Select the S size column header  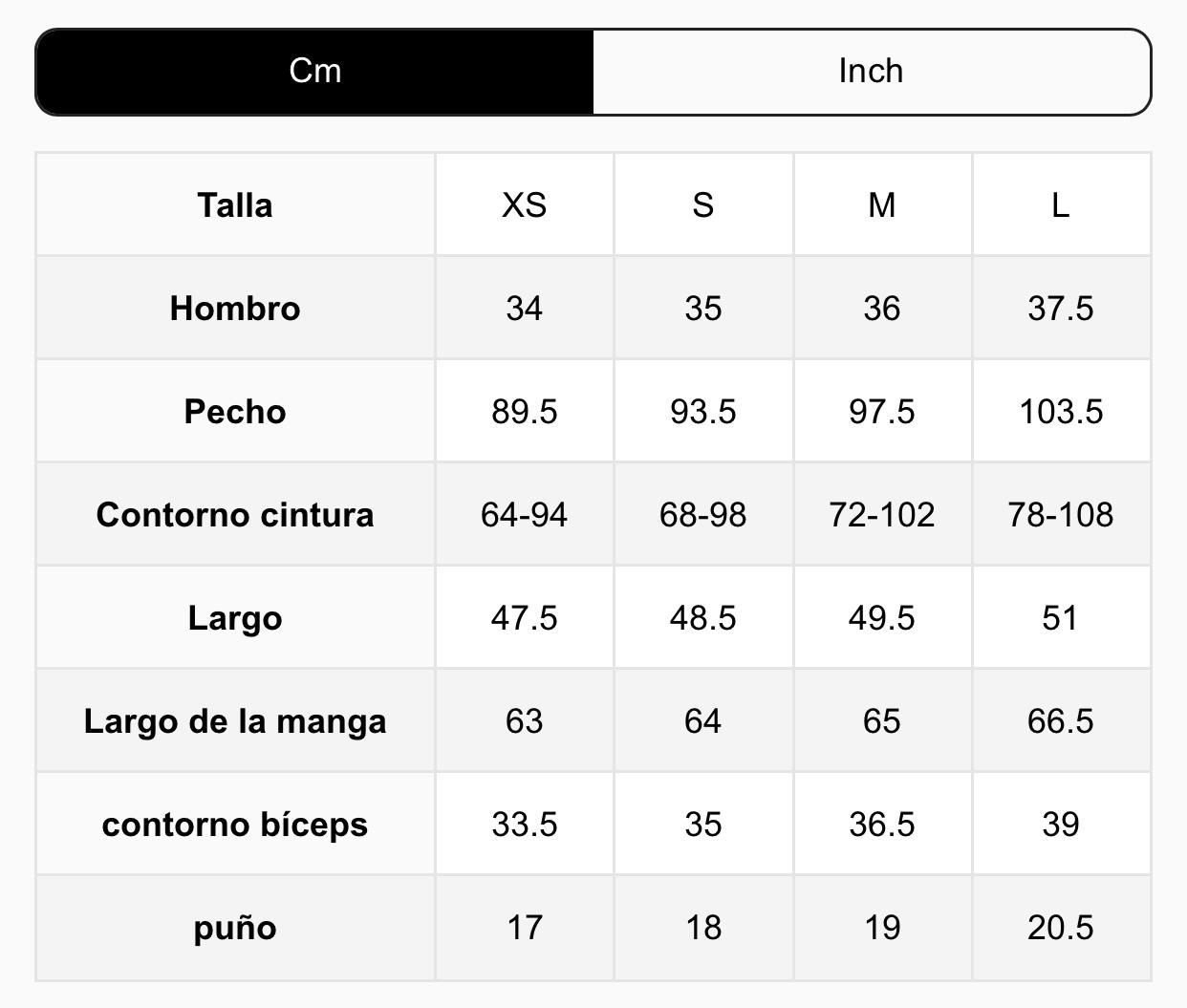702,205
